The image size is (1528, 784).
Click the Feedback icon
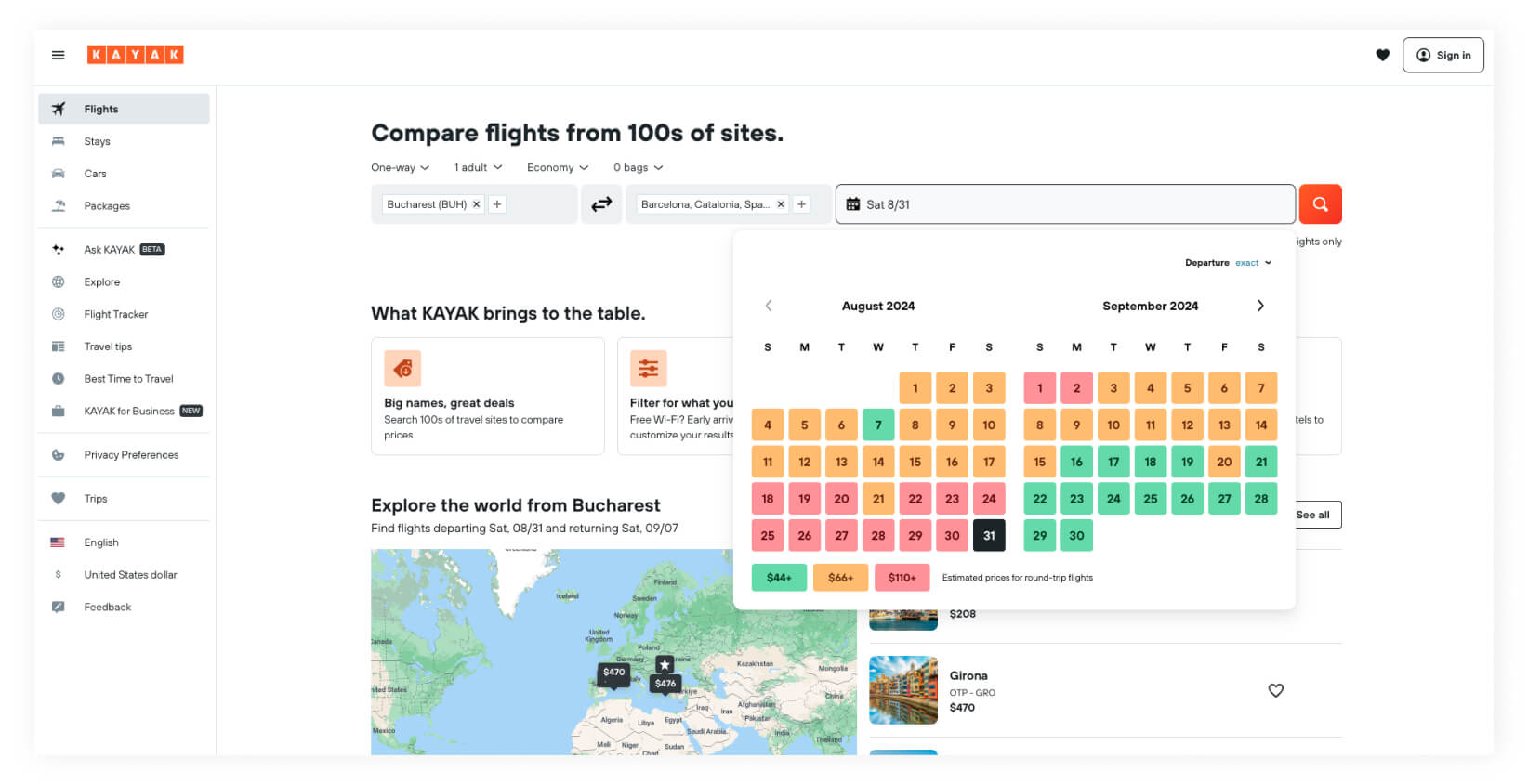tap(59, 608)
